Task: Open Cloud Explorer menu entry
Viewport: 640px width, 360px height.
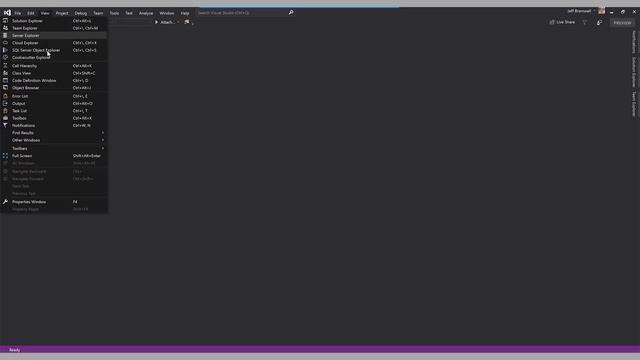Action: tap(54, 43)
